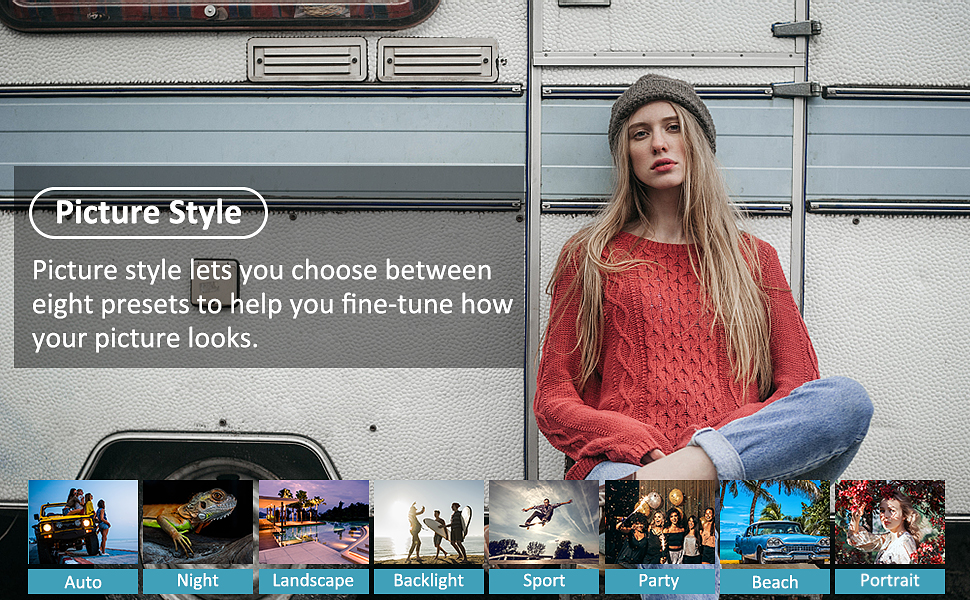The image size is (970, 600).
Task: Click the Sport label button
Action: 544,581
